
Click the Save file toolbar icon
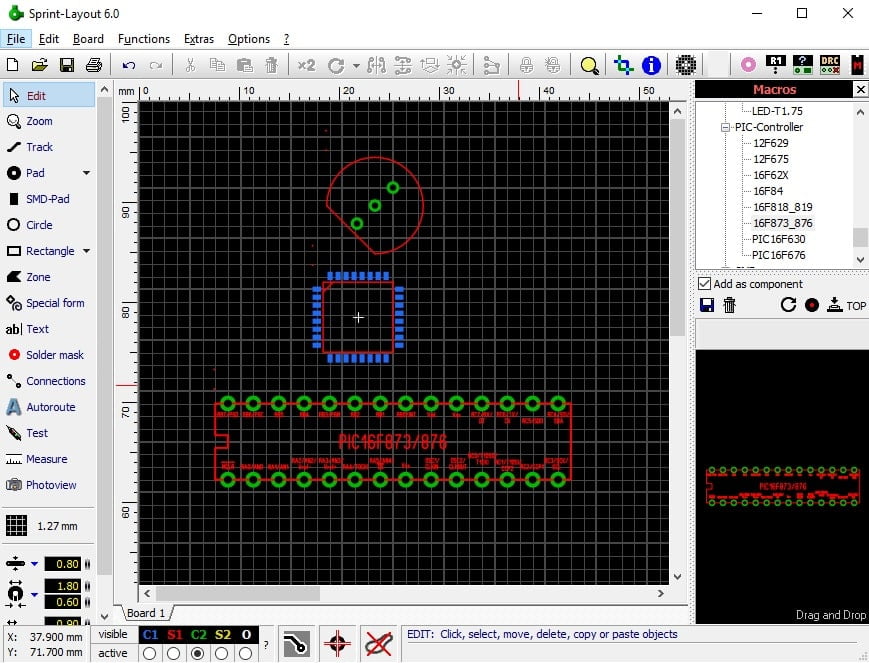tap(67, 65)
